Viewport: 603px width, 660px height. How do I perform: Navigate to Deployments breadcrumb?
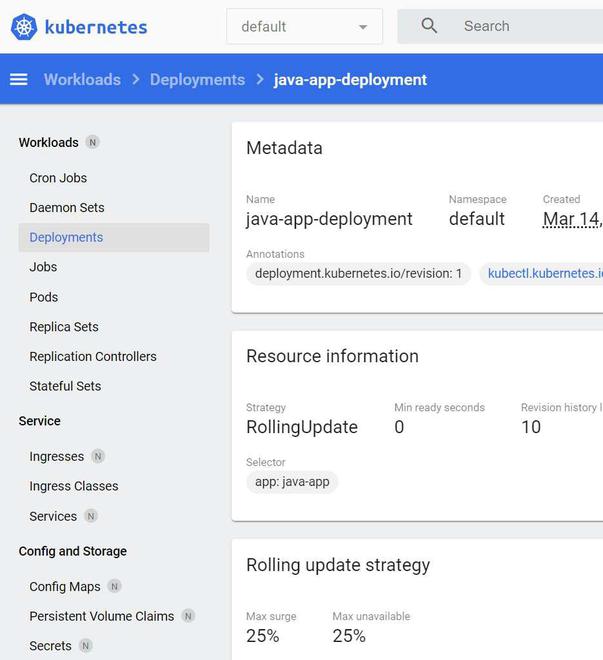(197, 80)
